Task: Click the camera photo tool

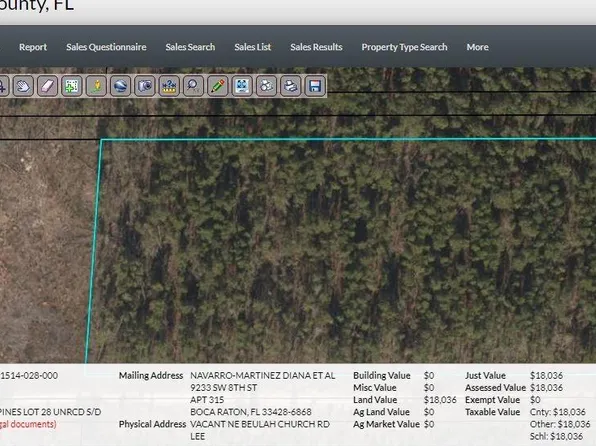Action: [x=145, y=86]
